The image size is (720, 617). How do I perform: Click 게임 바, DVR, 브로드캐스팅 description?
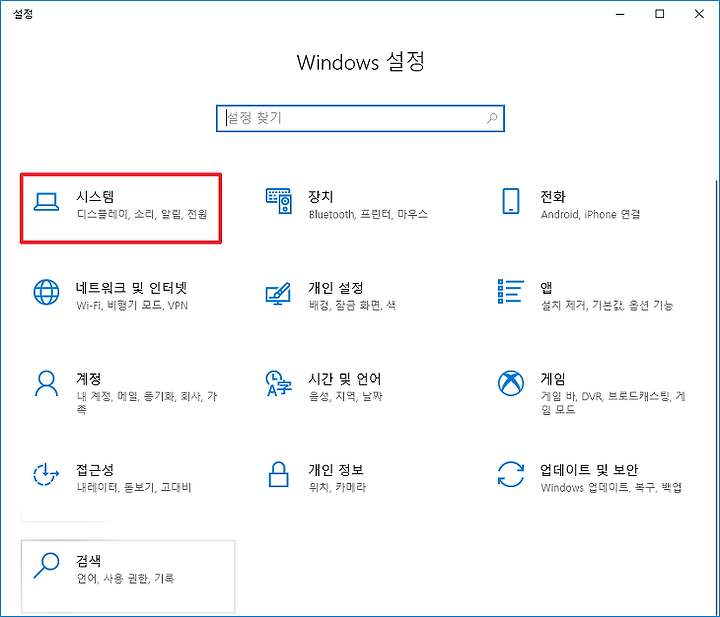[613, 403]
